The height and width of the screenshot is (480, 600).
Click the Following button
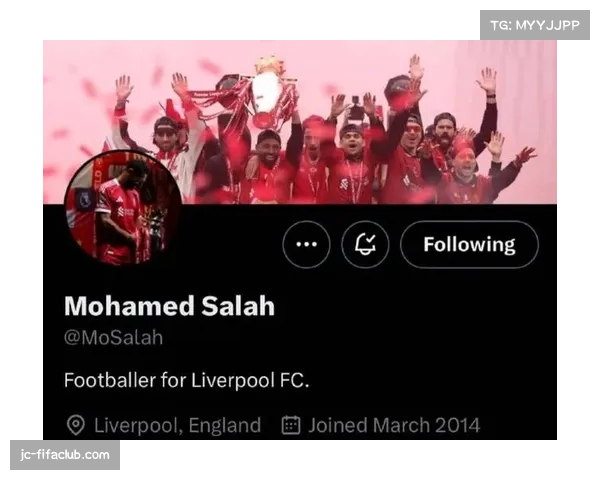point(469,244)
